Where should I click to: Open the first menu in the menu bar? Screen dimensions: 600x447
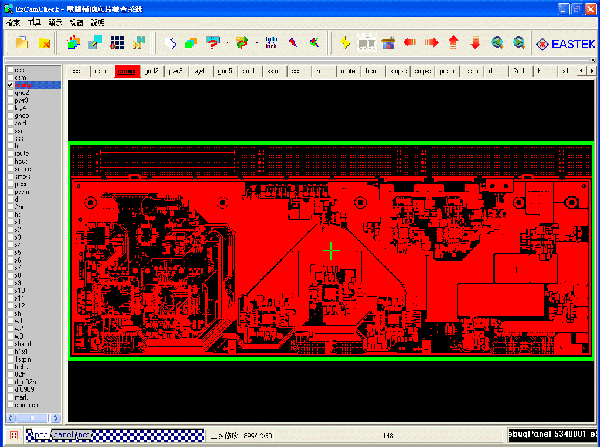coord(13,23)
